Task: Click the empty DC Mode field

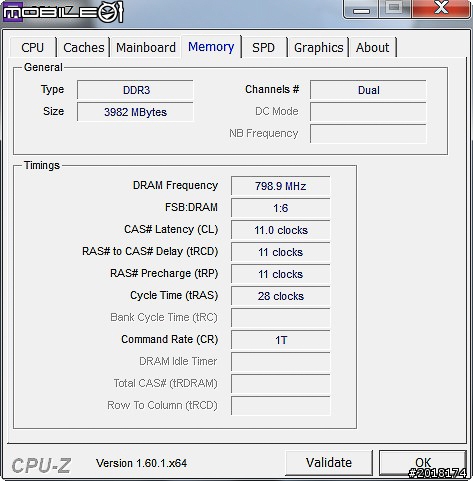Action: click(368, 112)
